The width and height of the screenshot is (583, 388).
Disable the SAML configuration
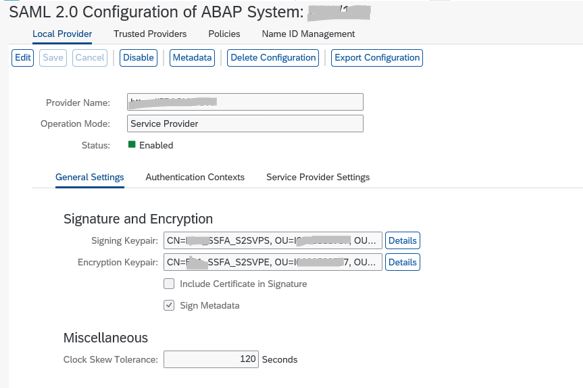(x=138, y=58)
